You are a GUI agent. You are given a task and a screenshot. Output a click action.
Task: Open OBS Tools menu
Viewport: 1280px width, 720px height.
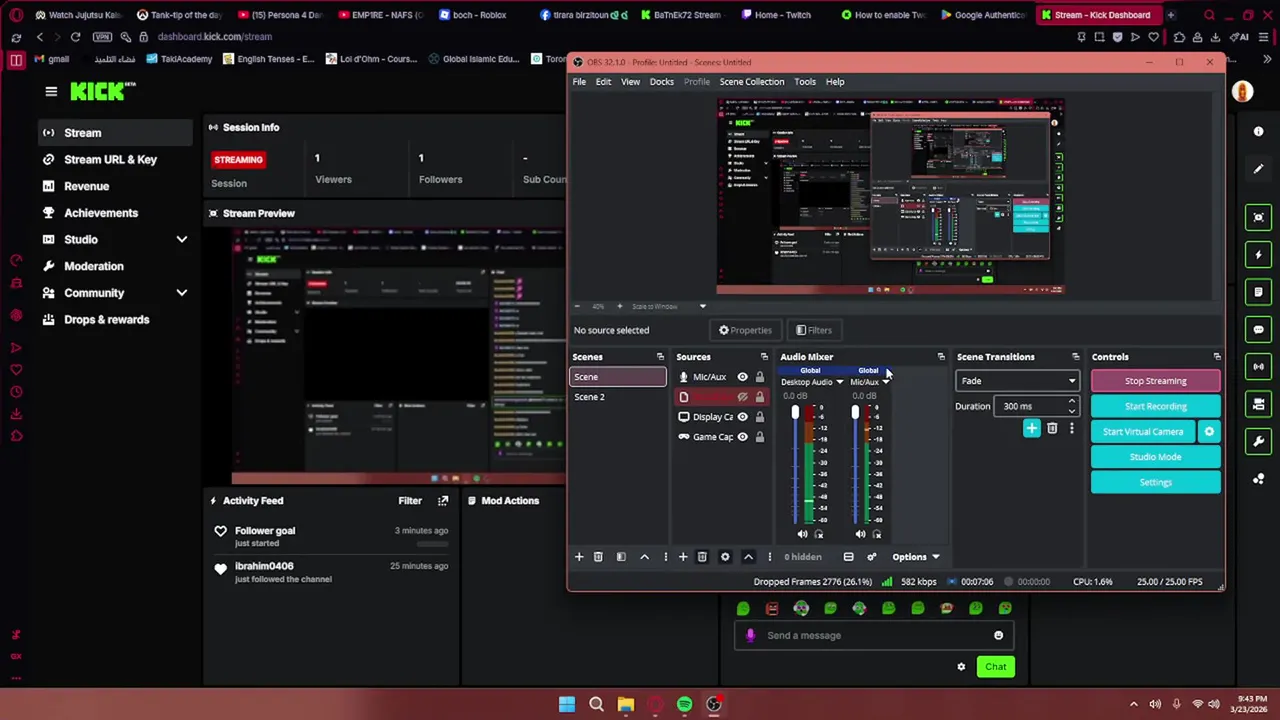coord(805,82)
